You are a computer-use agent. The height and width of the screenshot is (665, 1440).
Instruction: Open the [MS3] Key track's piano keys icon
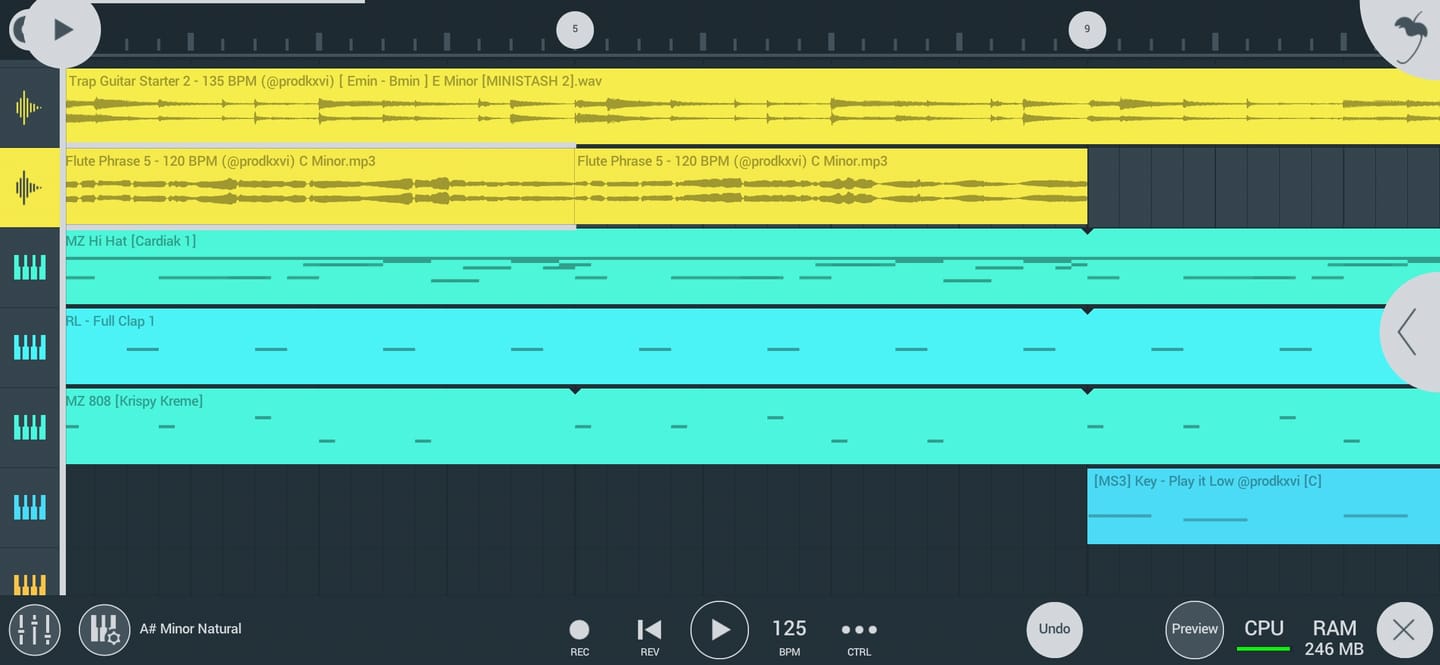30,507
